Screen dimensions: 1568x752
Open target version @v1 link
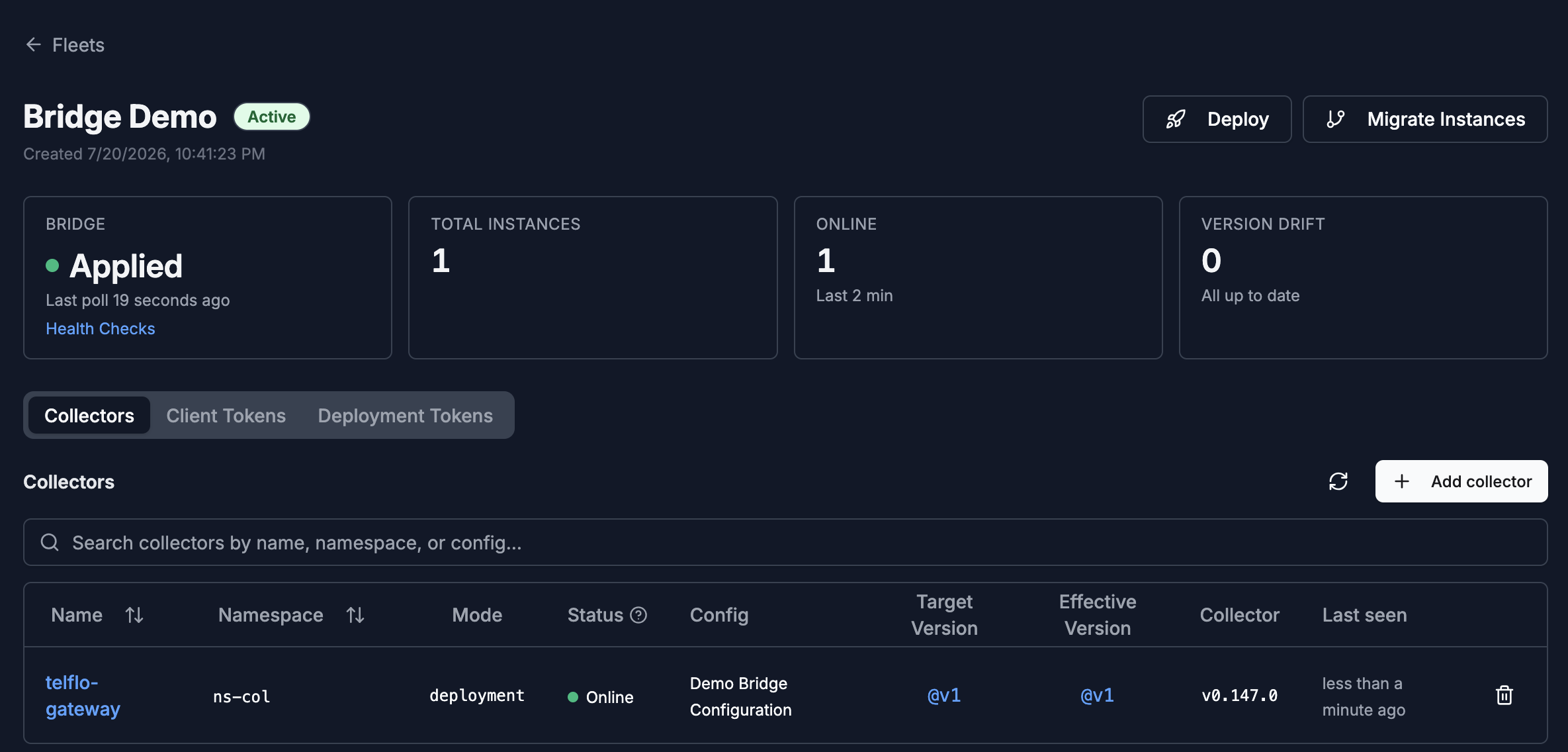point(944,695)
